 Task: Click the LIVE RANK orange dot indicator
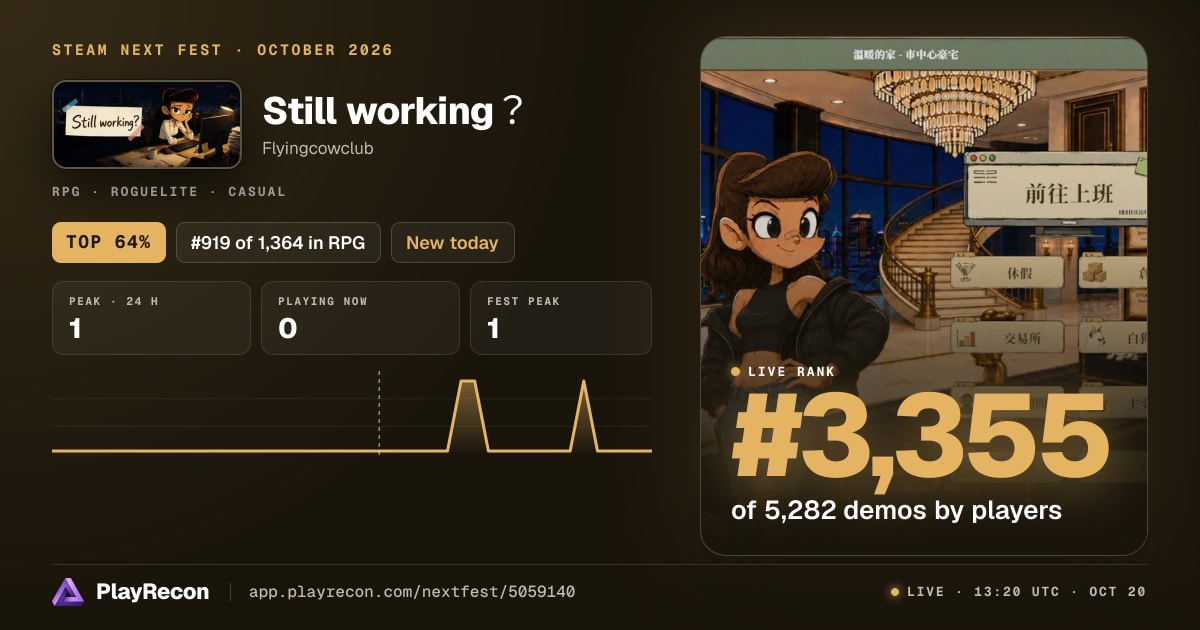pos(736,371)
